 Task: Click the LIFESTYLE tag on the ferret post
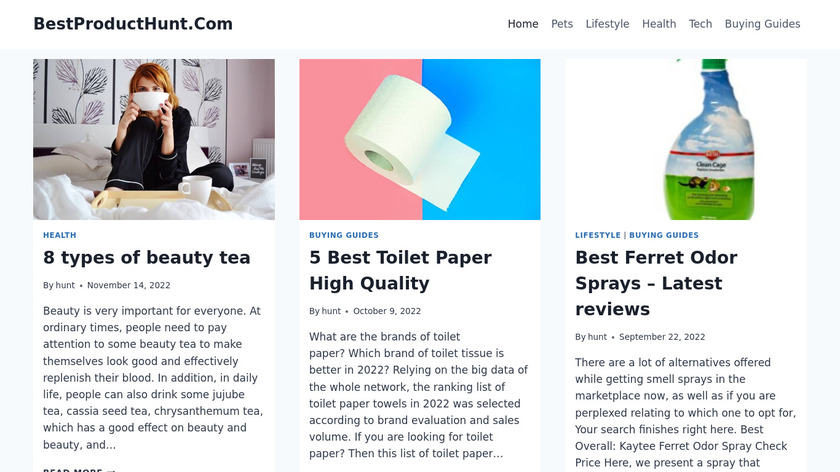coord(598,235)
